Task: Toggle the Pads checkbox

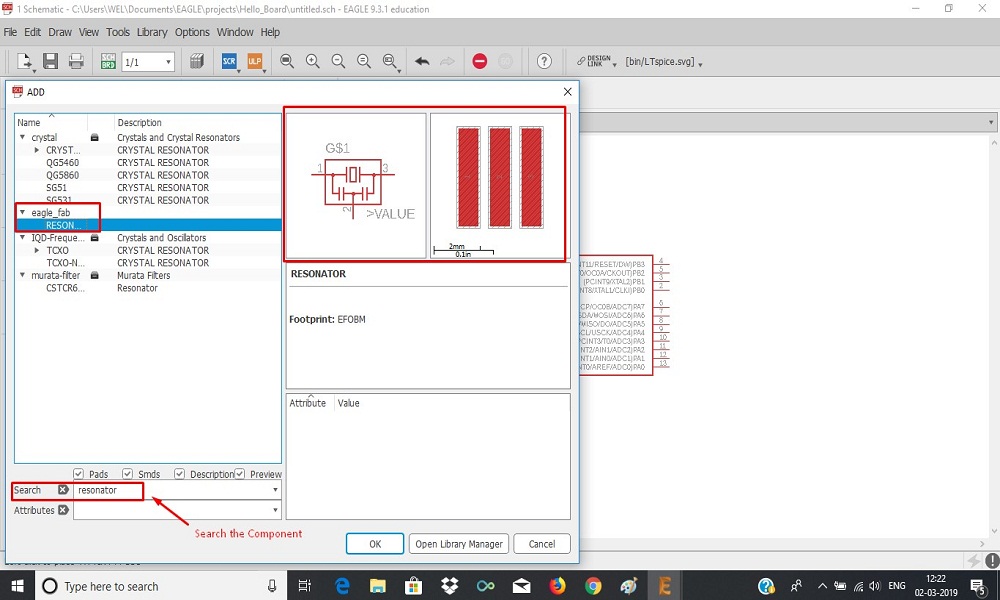Action: pyautogui.click(x=79, y=474)
